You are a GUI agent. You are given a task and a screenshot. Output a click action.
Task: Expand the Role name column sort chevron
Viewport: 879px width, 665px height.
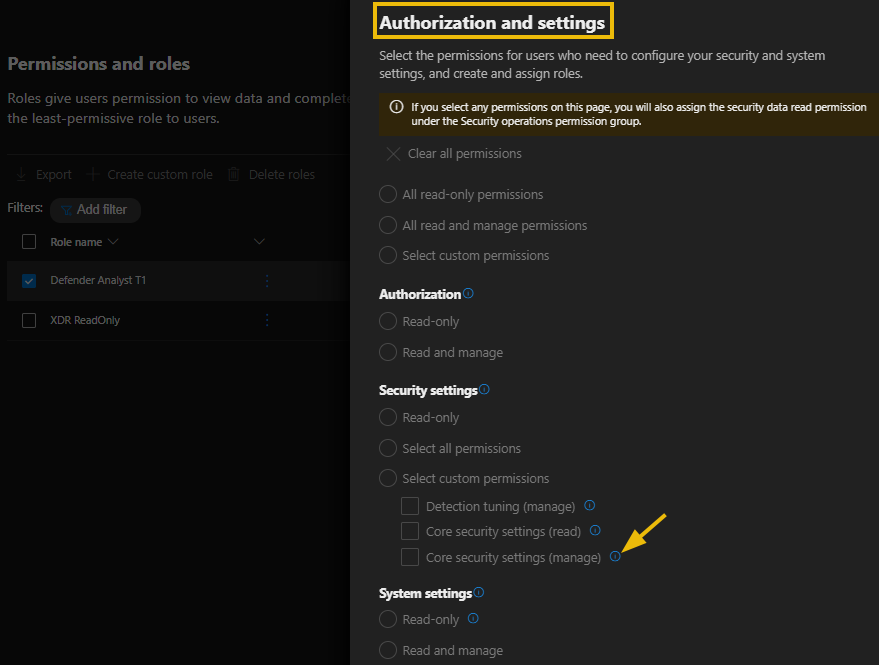[x=113, y=242]
